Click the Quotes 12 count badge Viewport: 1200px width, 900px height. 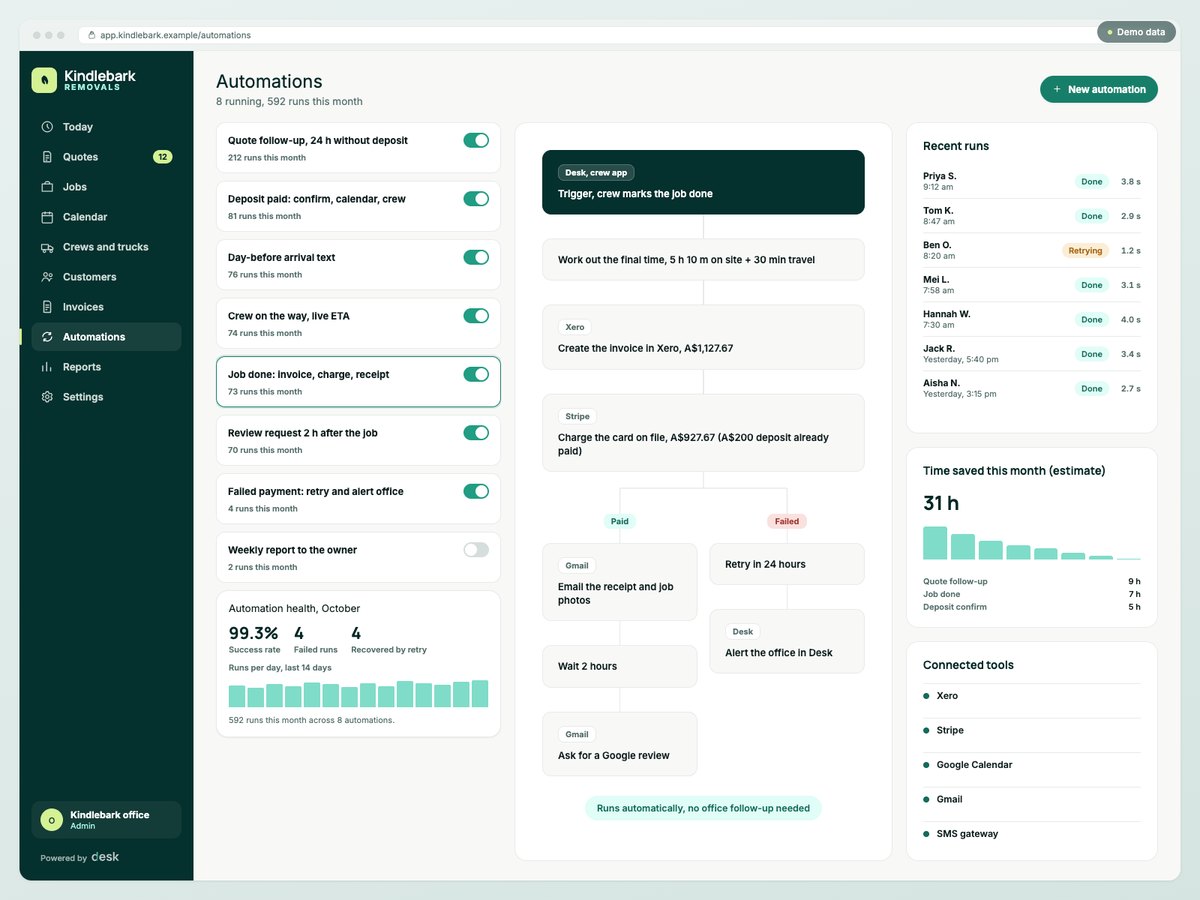click(x=162, y=157)
